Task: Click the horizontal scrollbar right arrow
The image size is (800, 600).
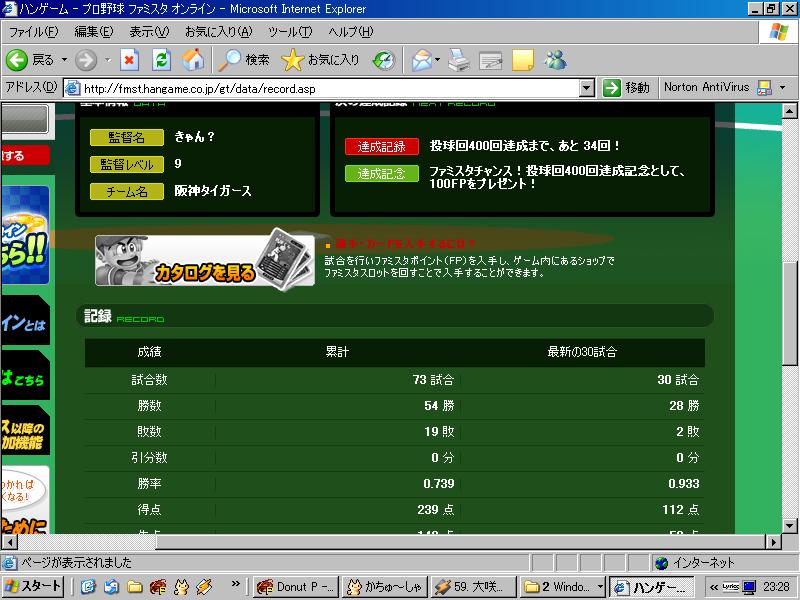Action: [774, 542]
